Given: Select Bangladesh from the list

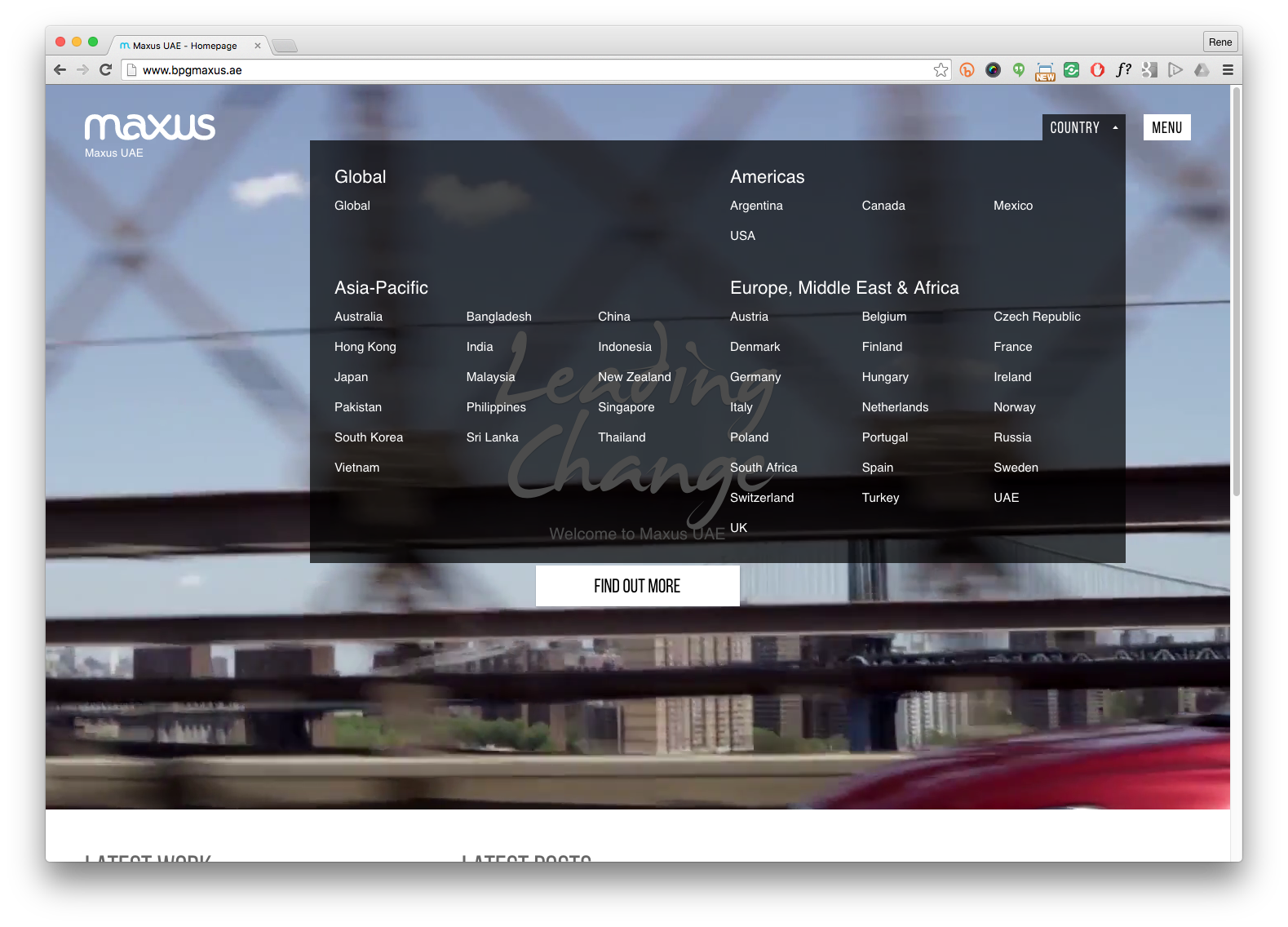Looking at the screenshot, I should click(x=499, y=317).
